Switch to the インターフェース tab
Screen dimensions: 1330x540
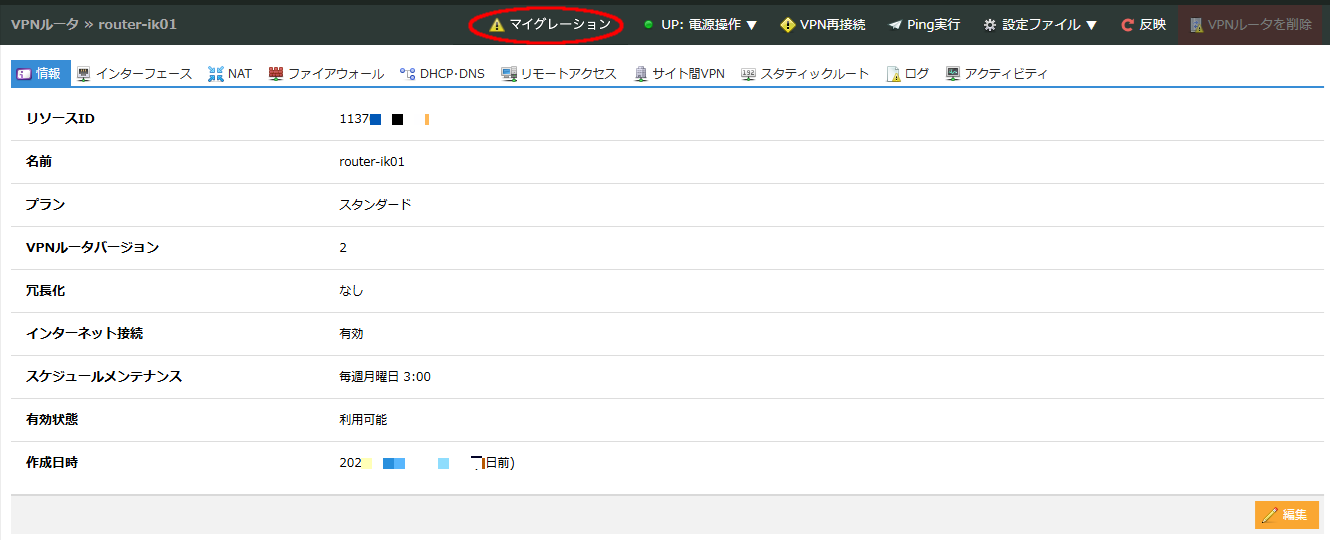(134, 73)
